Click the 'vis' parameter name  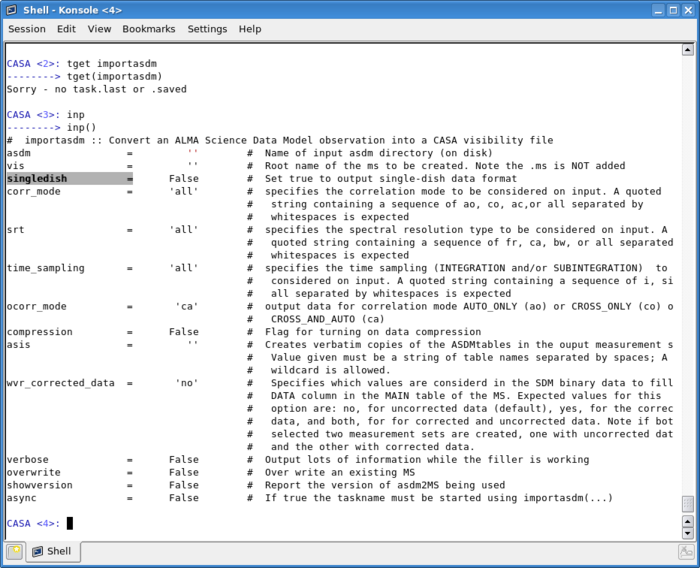point(16,166)
